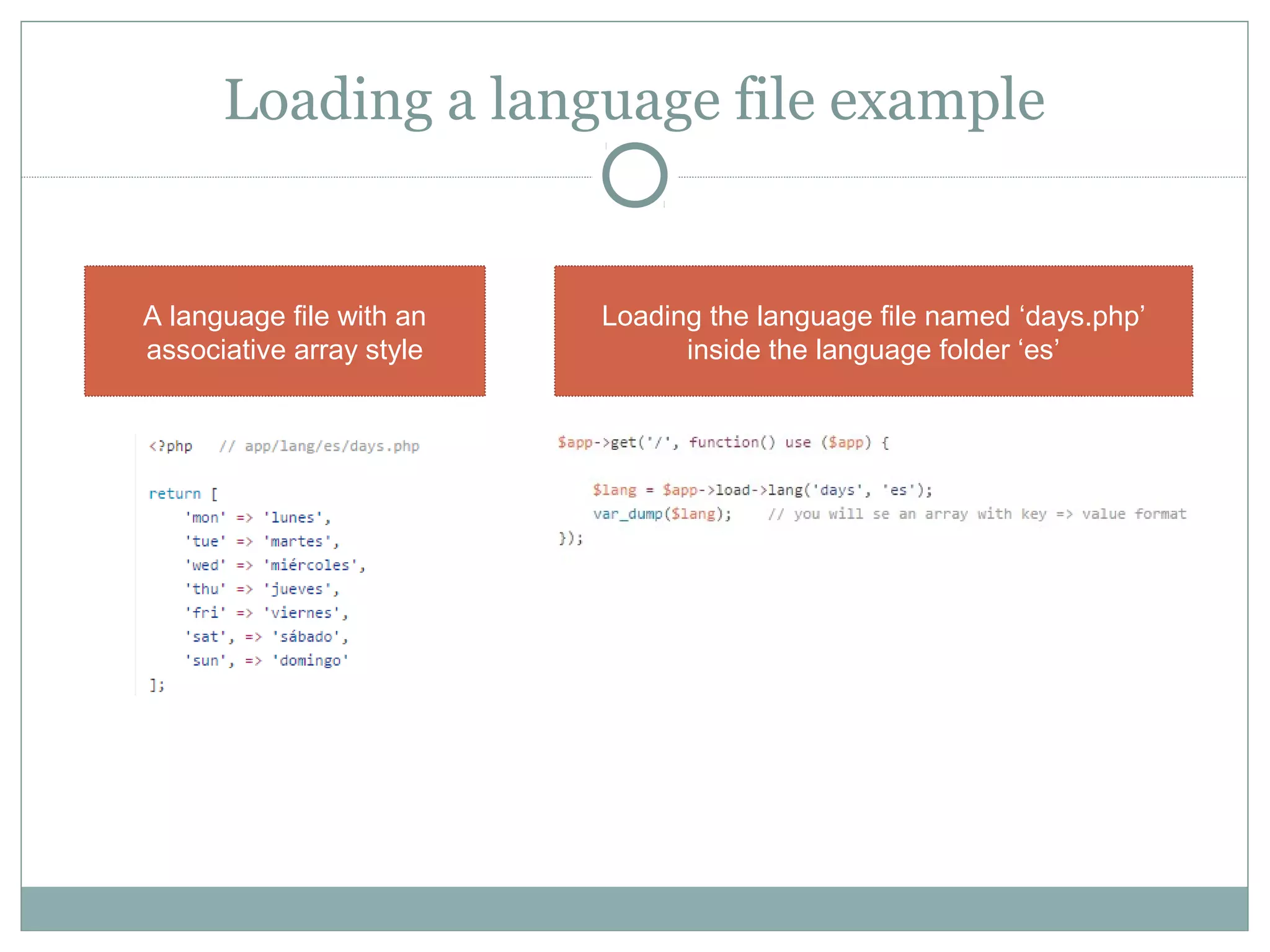Click the closing '});' of the route
The image size is (1270, 952).
[x=571, y=538]
